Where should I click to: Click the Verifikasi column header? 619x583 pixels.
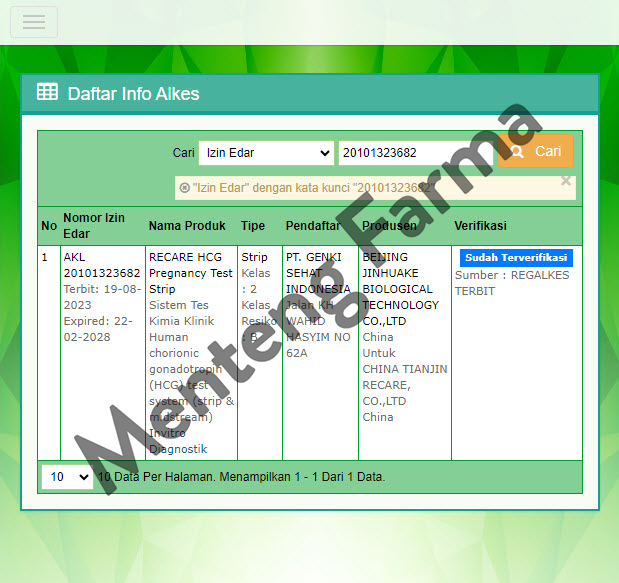click(x=480, y=226)
